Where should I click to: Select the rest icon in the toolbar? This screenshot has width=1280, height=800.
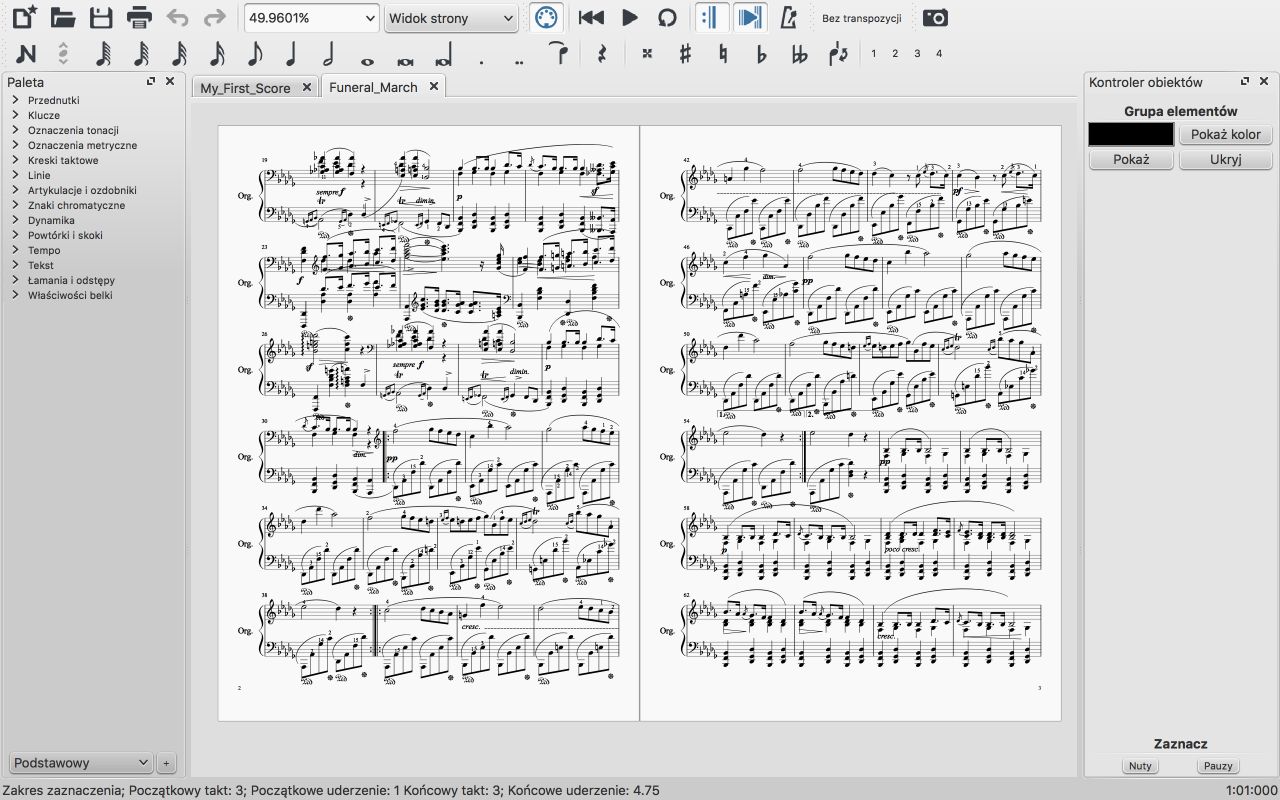click(602, 54)
